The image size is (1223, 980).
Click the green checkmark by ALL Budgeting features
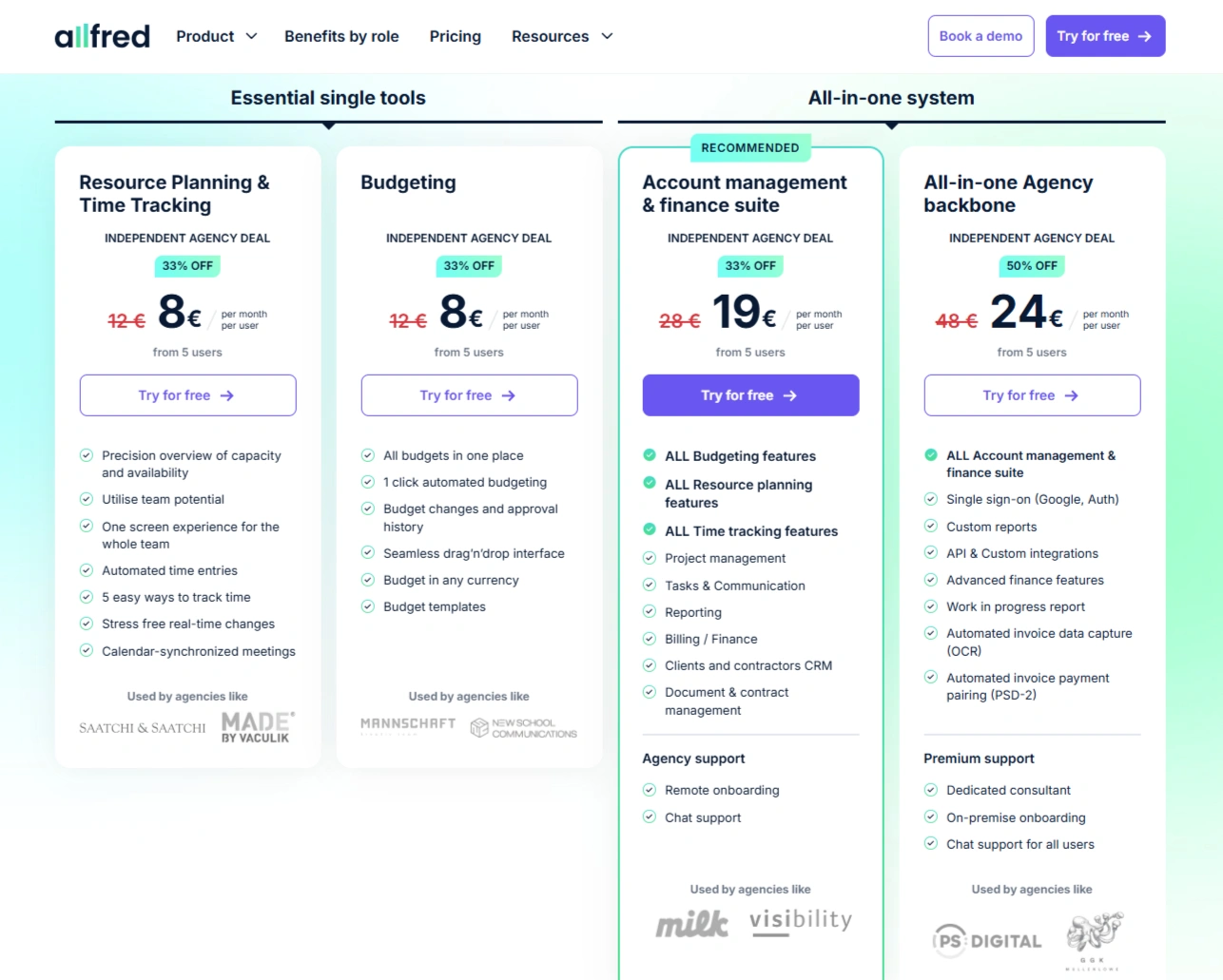pyautogui.click(x=650, y=455)
